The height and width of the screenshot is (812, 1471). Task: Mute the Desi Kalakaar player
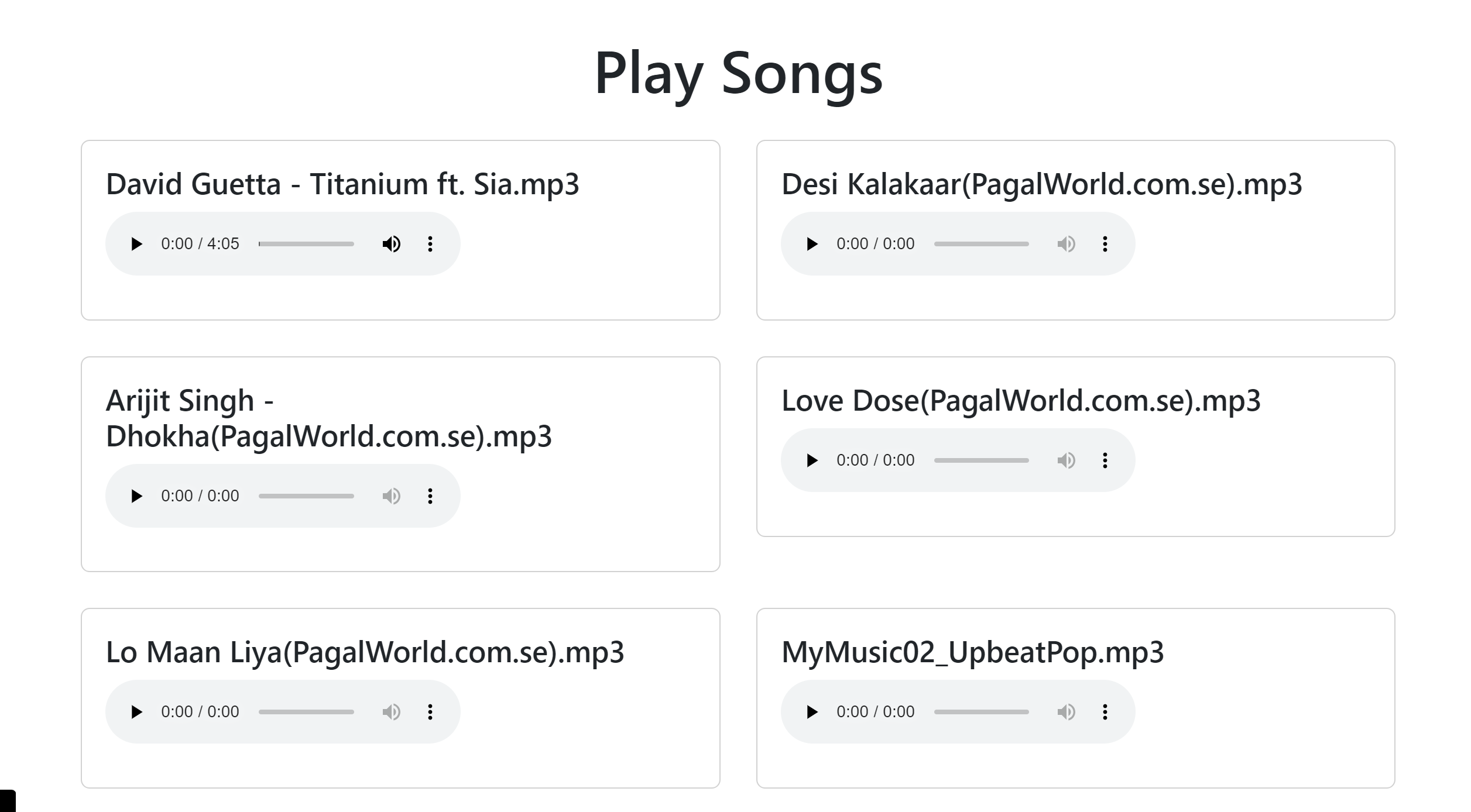(x=1066, y=244)
